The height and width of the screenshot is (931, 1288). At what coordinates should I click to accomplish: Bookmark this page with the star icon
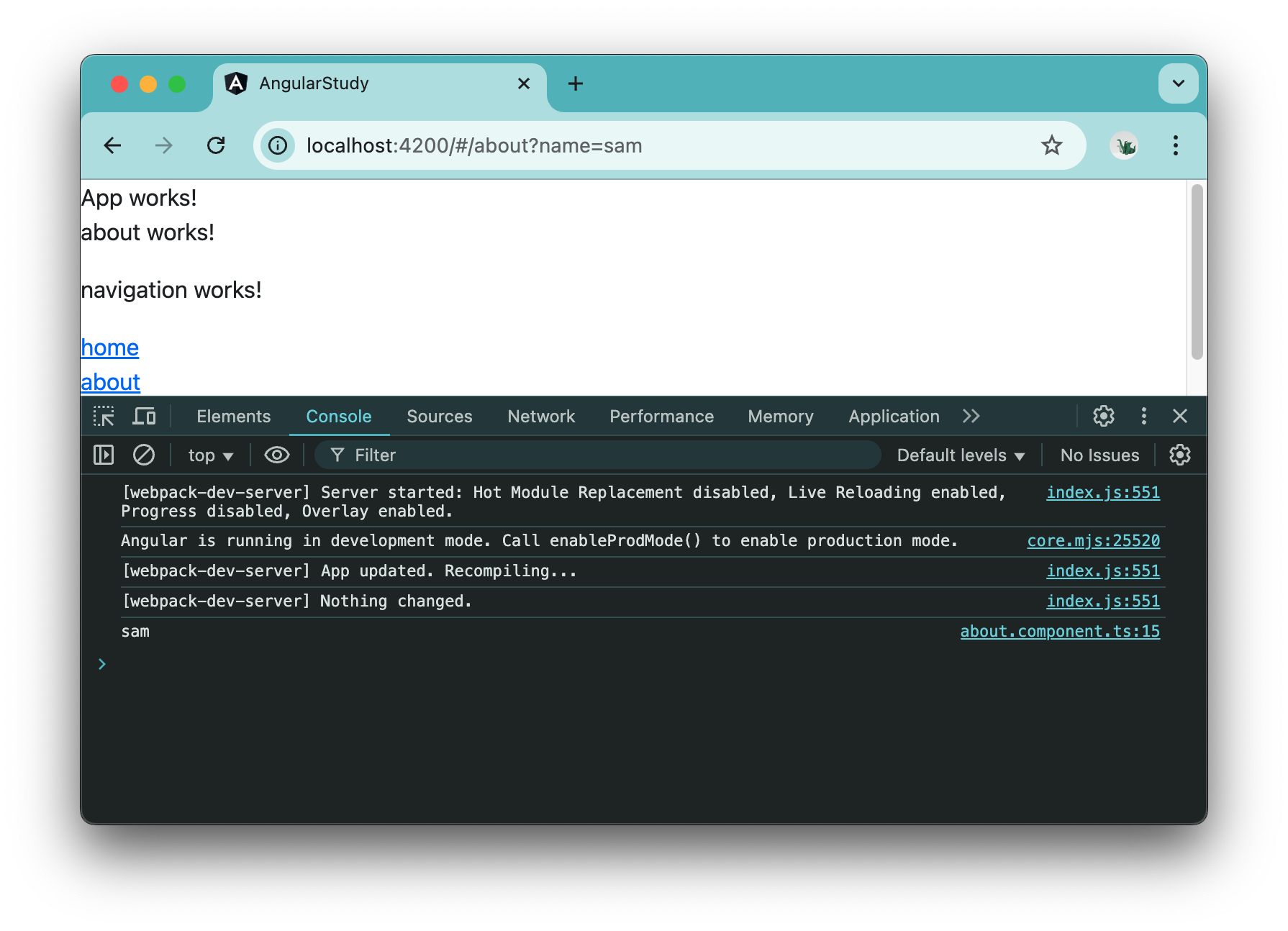(x=1053, y=145)
